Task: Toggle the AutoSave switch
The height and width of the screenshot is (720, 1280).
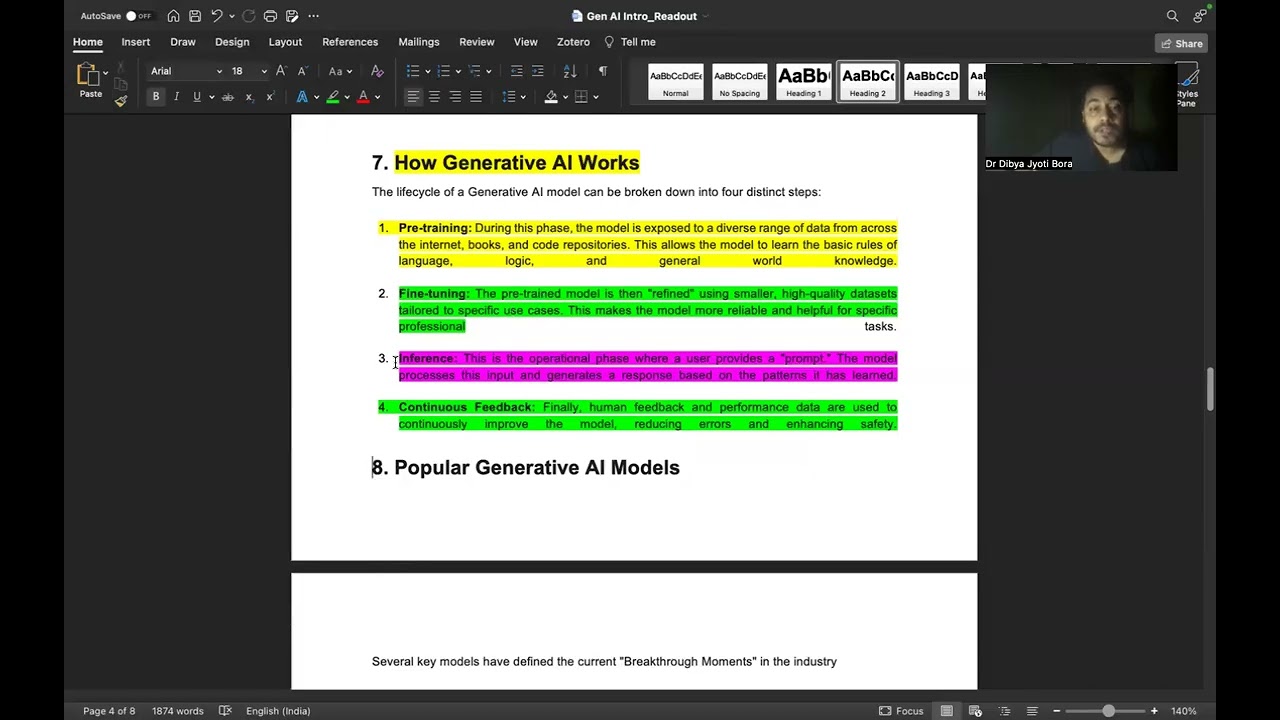Action: tap(138, 16)
